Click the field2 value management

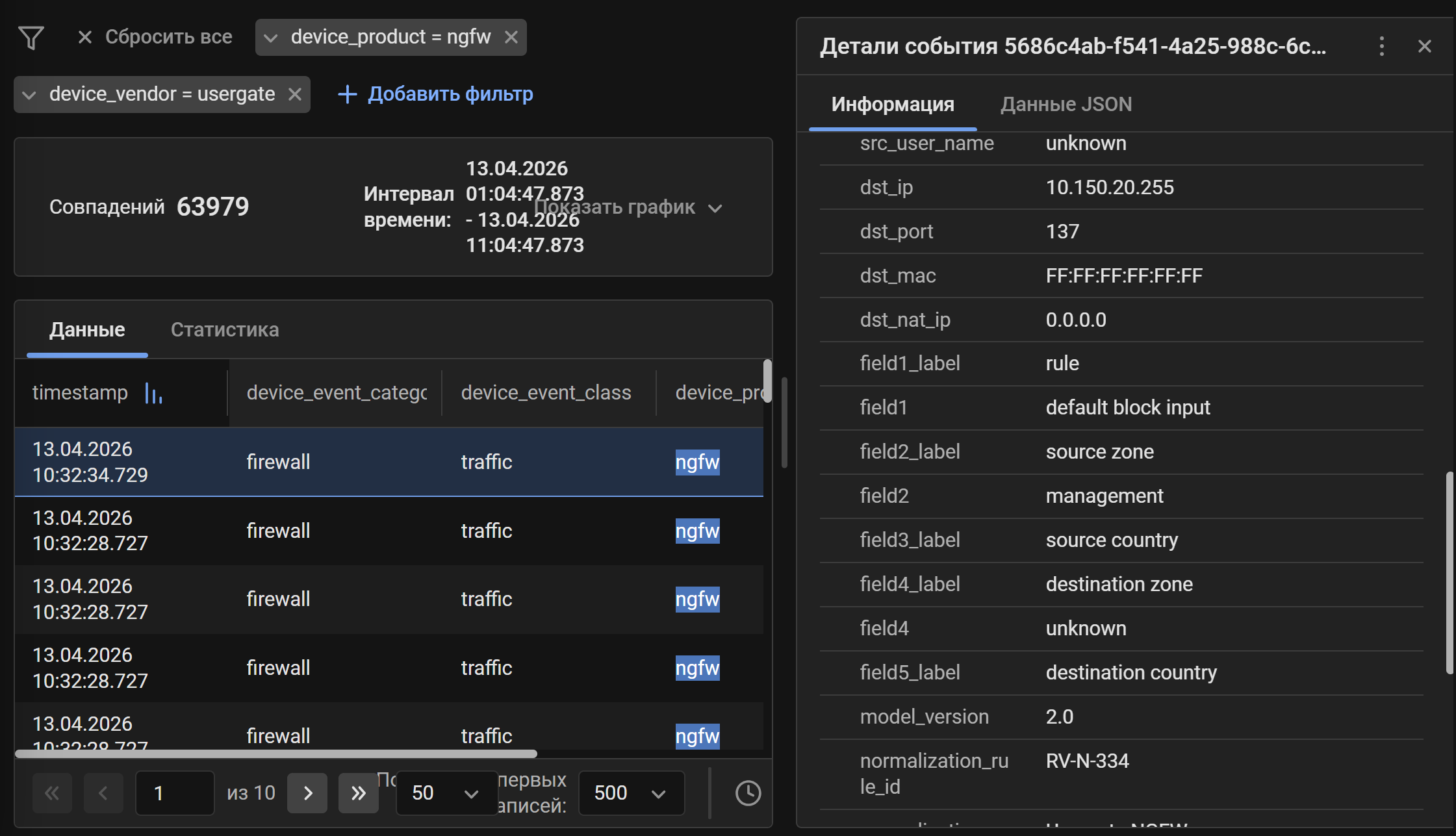[1105, 496]
